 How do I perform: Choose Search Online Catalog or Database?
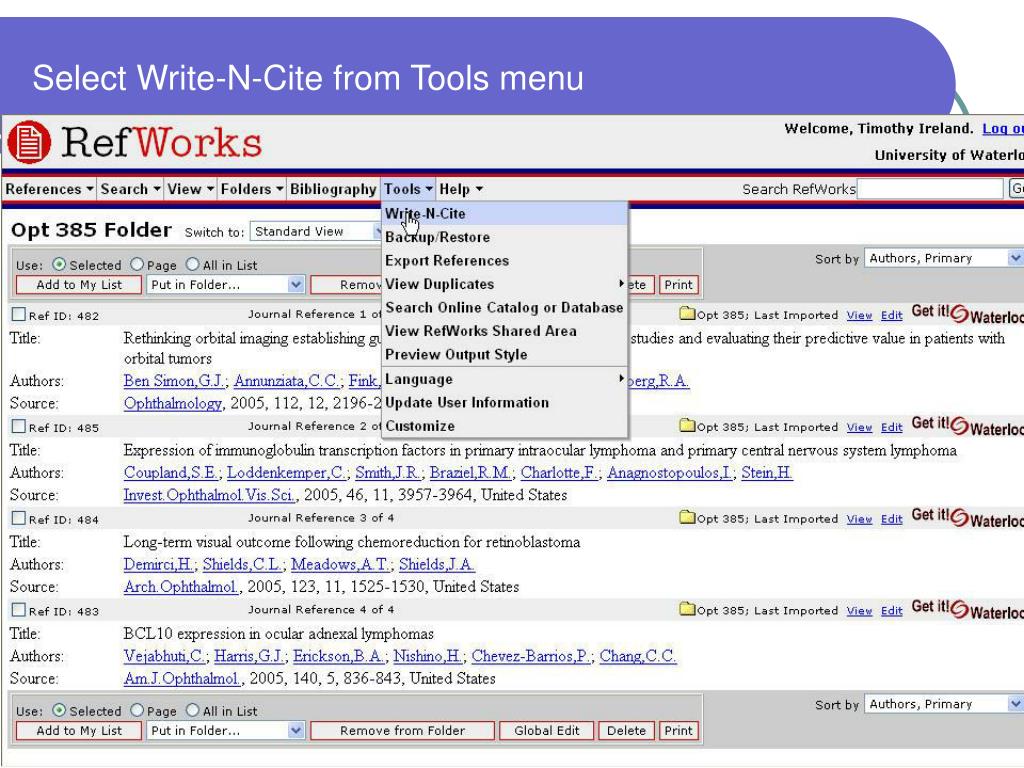point(504,308)
